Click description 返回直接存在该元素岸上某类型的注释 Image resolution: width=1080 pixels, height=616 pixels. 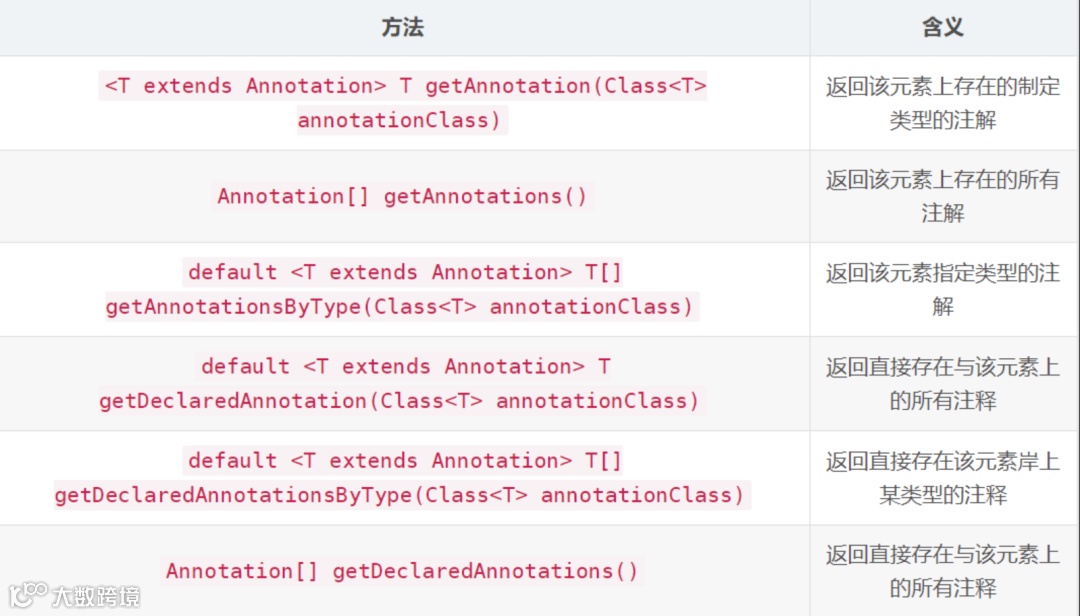[942, 478]
